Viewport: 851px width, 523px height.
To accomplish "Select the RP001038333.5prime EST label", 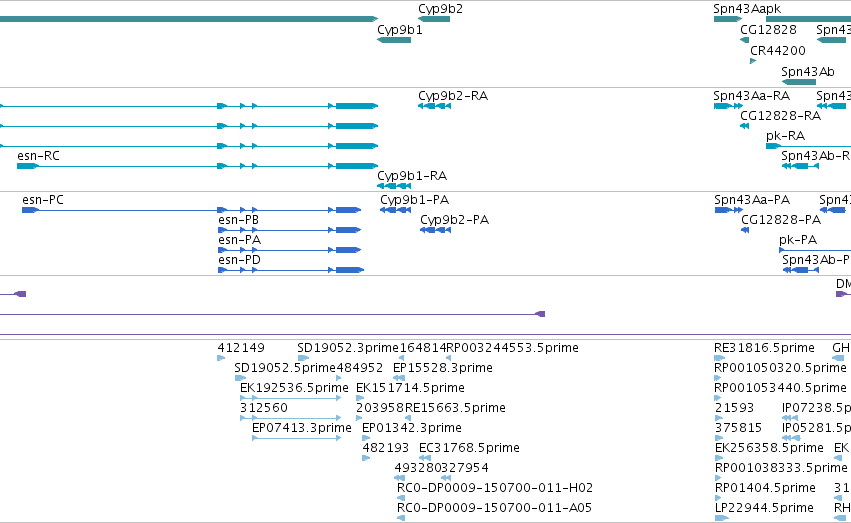I will point(782,468).
